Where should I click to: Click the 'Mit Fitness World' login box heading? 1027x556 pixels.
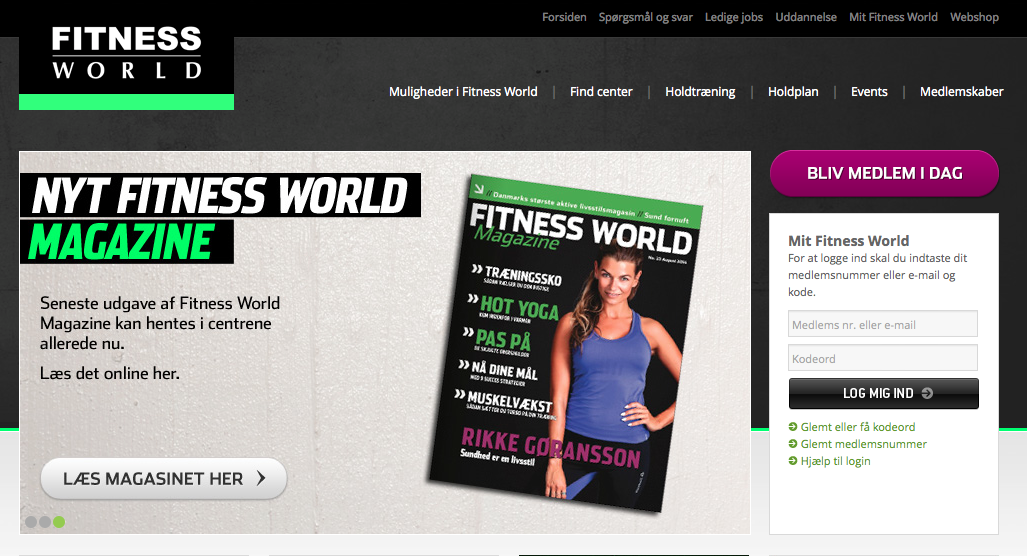[848, 240]
